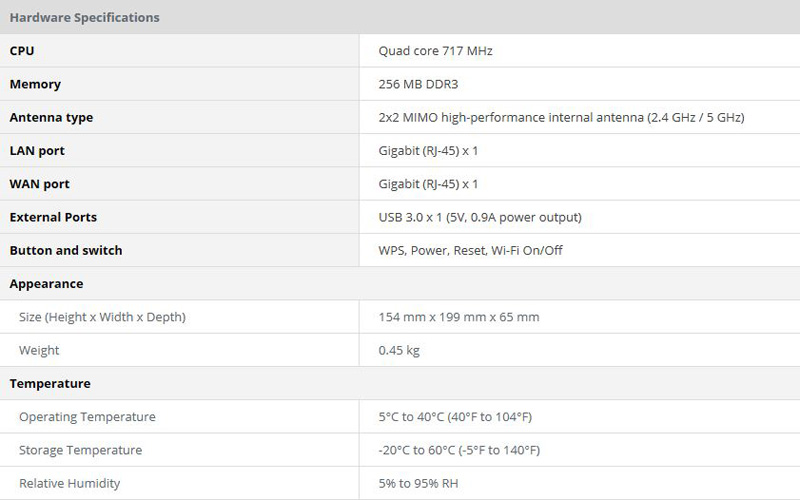The width and height of the screenshot is (800, 500).
Task: Click the WAN port label
Action: click(39, 184)
